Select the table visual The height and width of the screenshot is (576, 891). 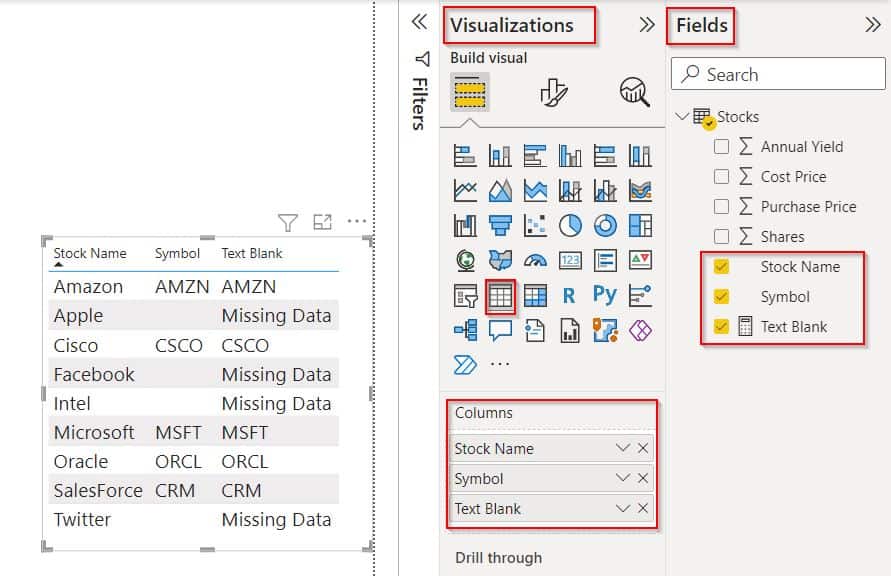coord(500,296)
